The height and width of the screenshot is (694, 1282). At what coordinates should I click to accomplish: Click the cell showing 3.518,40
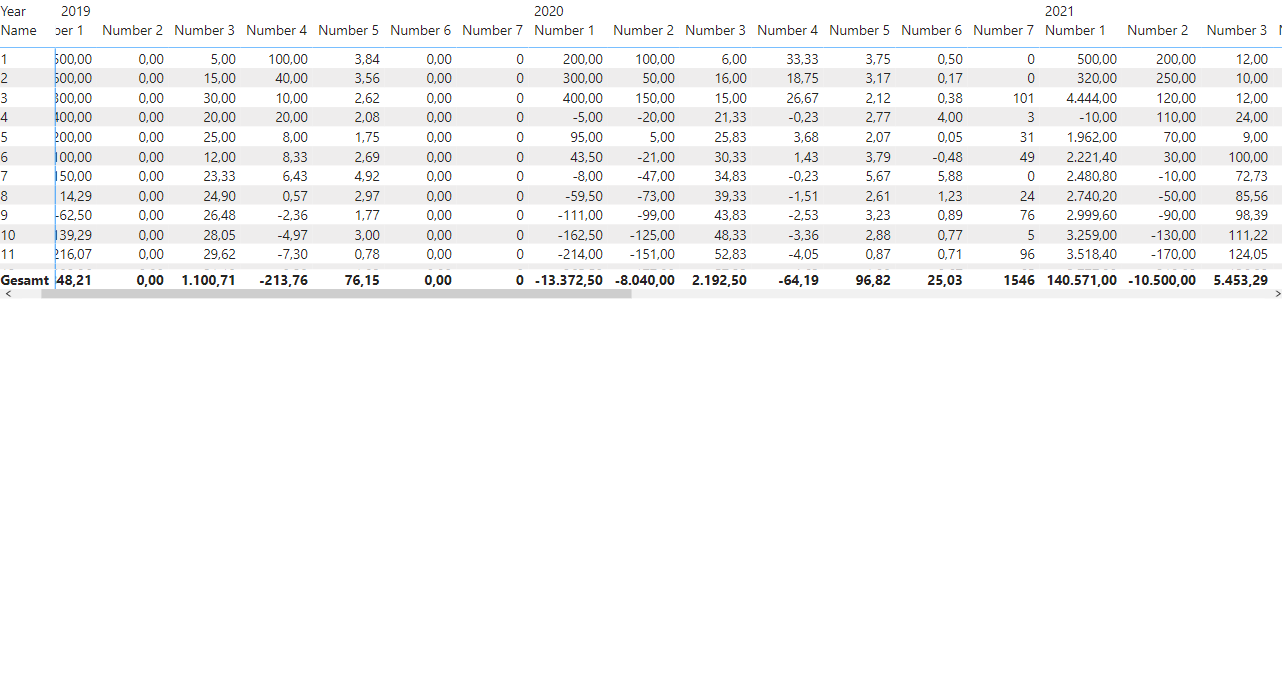1092,254
